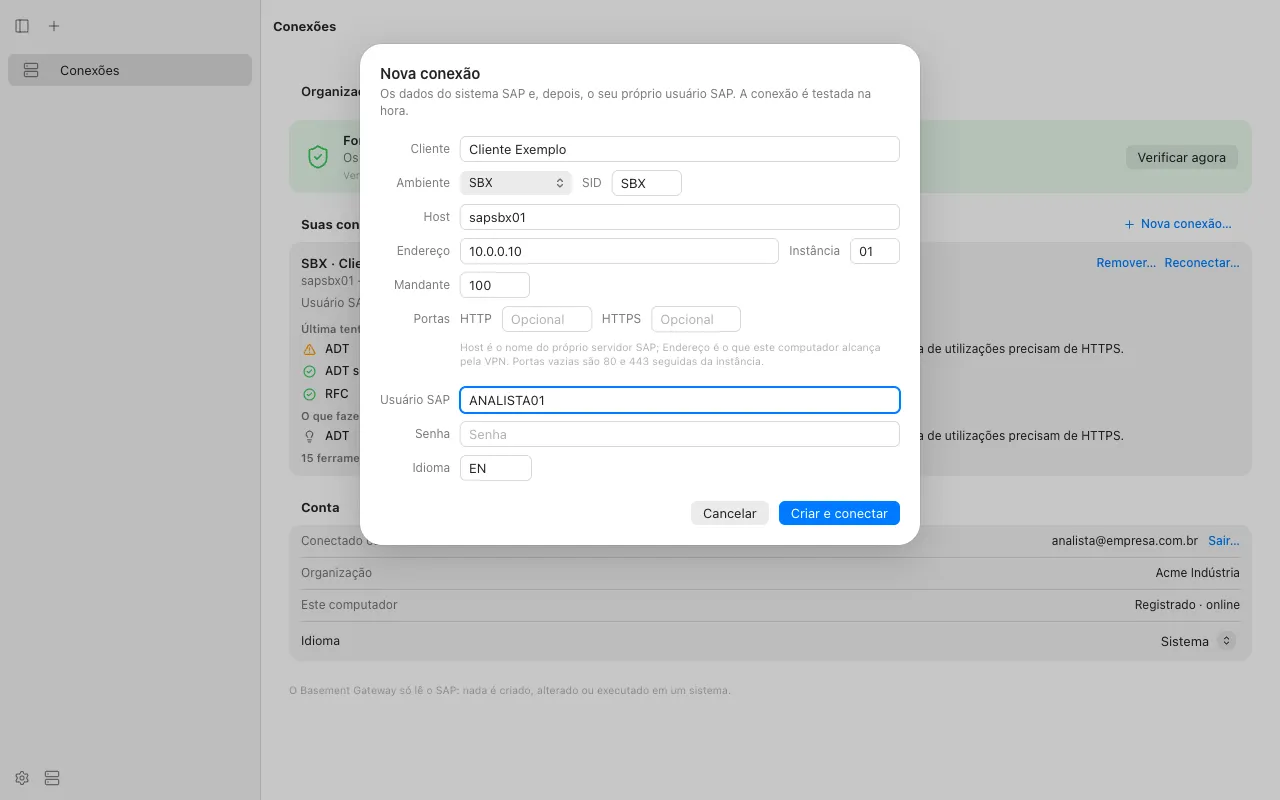Click the Nova conexão dialog heading

pyautogui.click(x=430, y=73)
